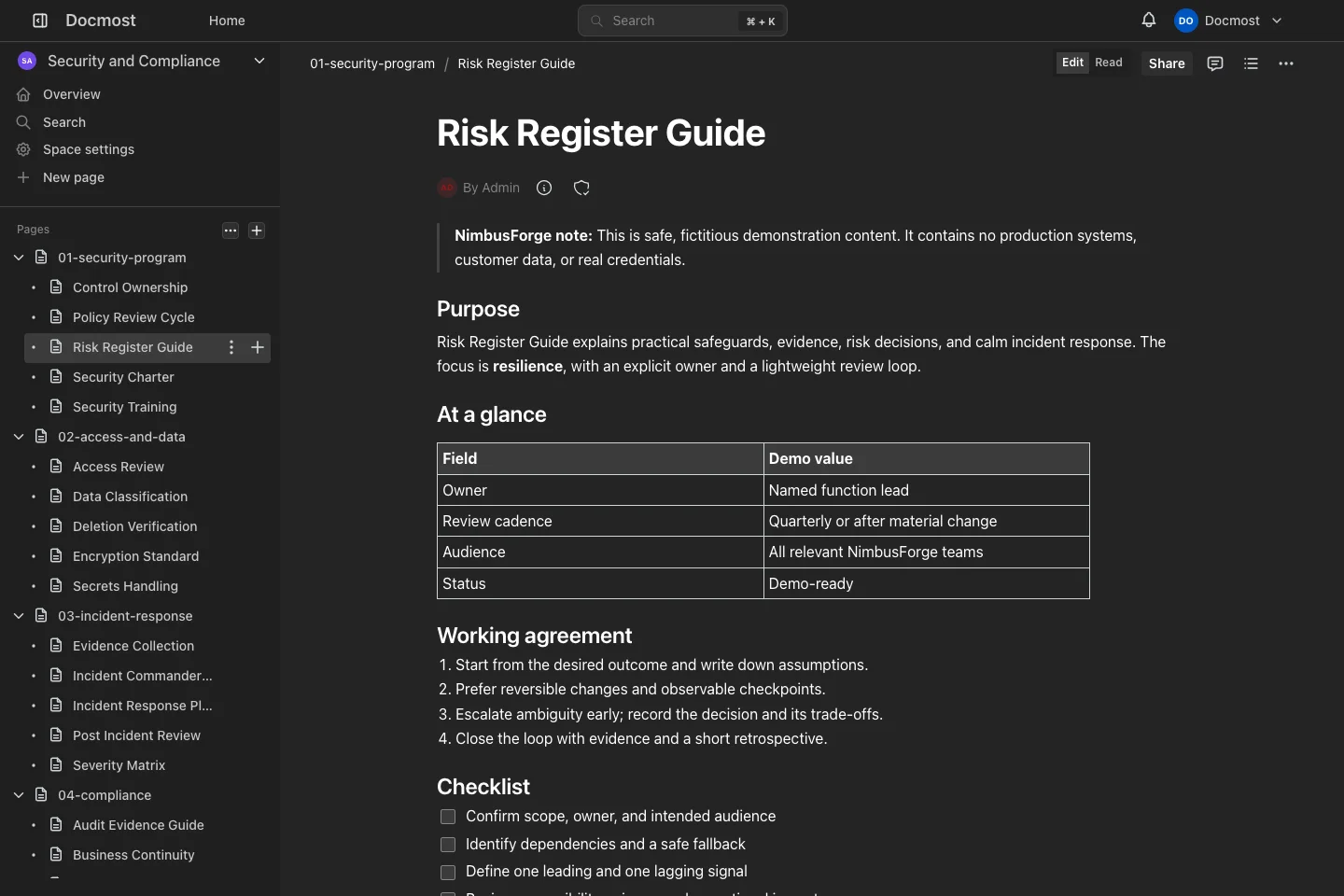The image size is (1344, 896).
Task: Open Pages section three-dot menu
Action: (231, 231)
